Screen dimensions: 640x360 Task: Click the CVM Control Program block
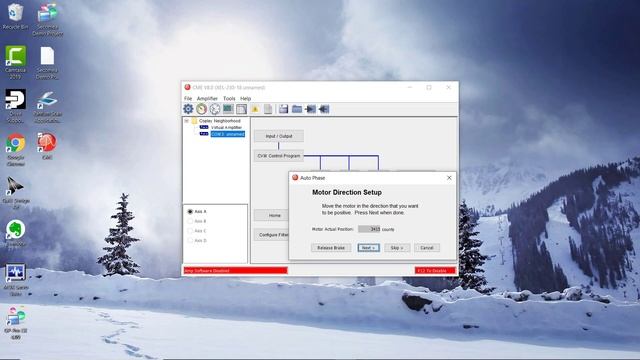tap(279, 156)
